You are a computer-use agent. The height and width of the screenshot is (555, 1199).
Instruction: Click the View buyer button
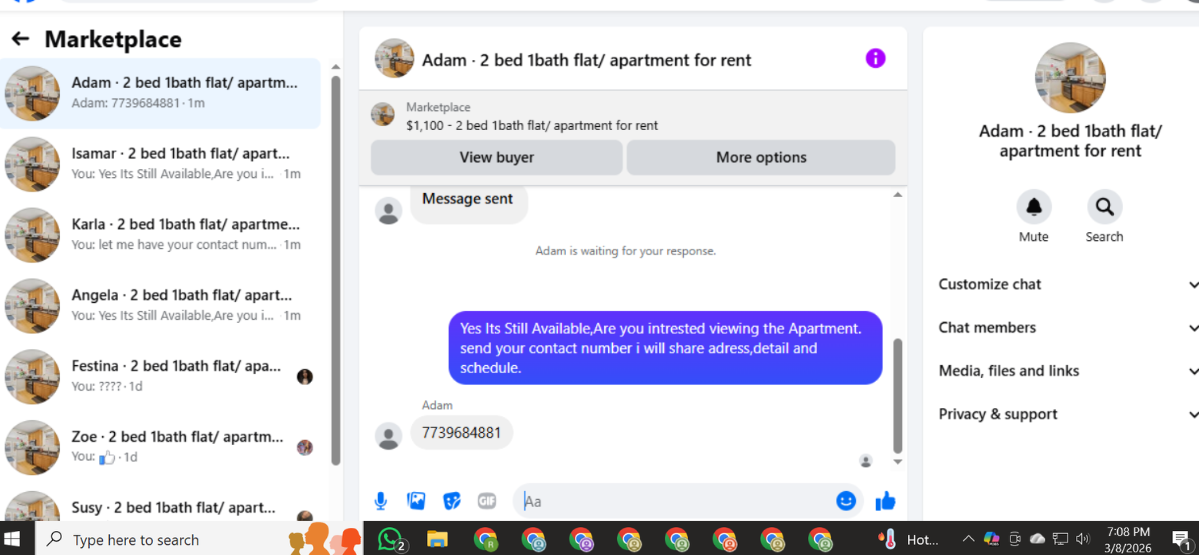(x=497, y=157)
